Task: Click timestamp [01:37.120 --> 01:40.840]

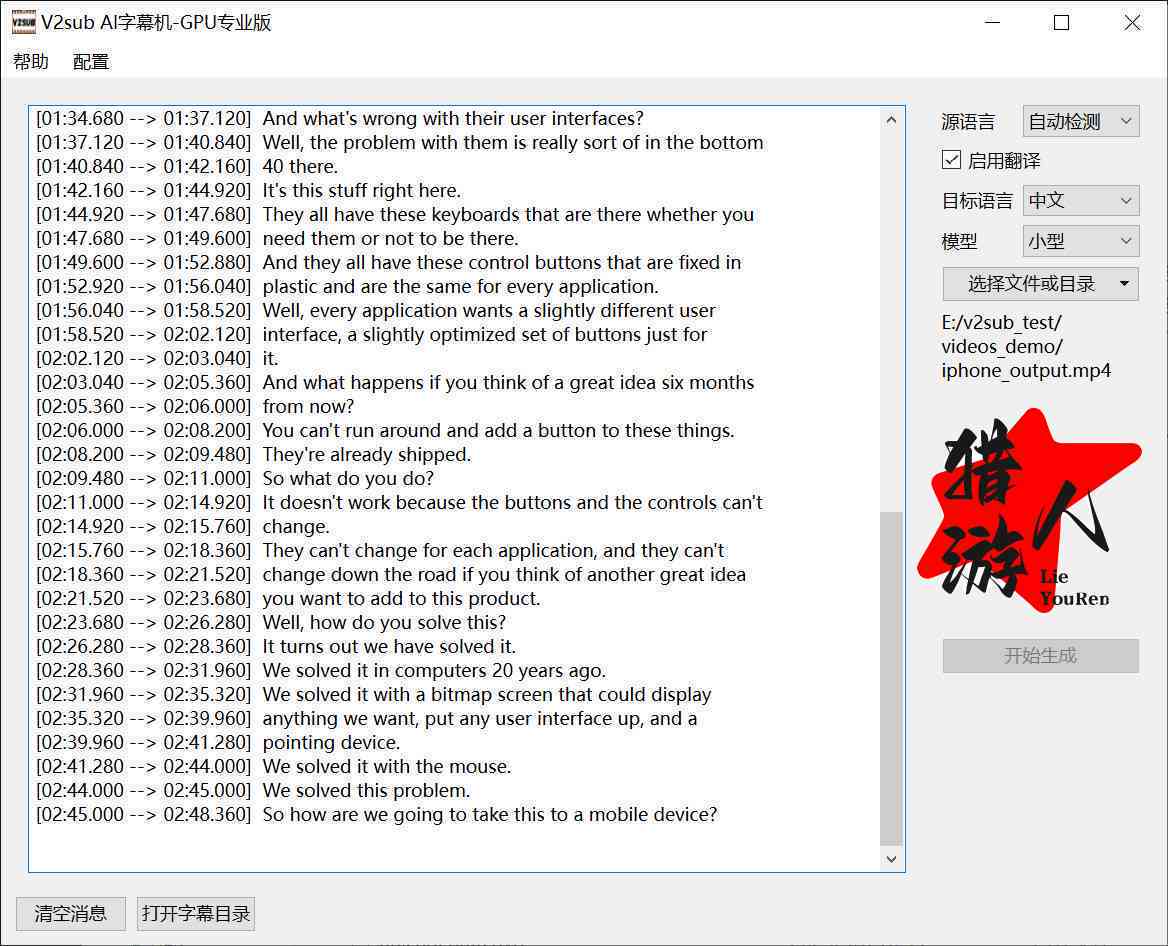Action: tap(143, 142)
